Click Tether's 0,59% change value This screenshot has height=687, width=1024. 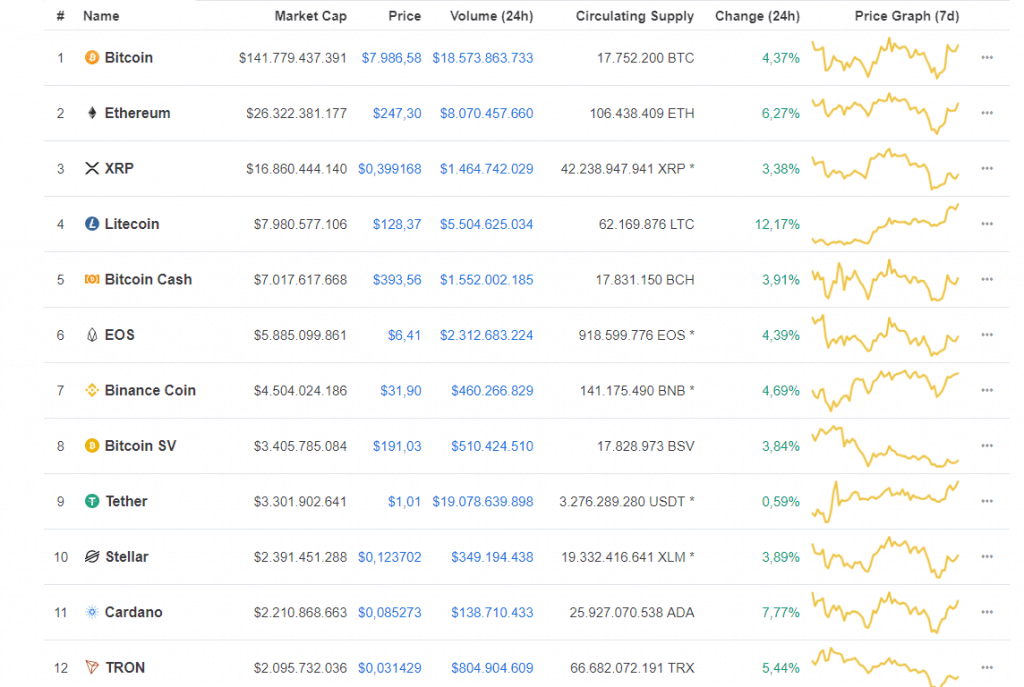780,502
